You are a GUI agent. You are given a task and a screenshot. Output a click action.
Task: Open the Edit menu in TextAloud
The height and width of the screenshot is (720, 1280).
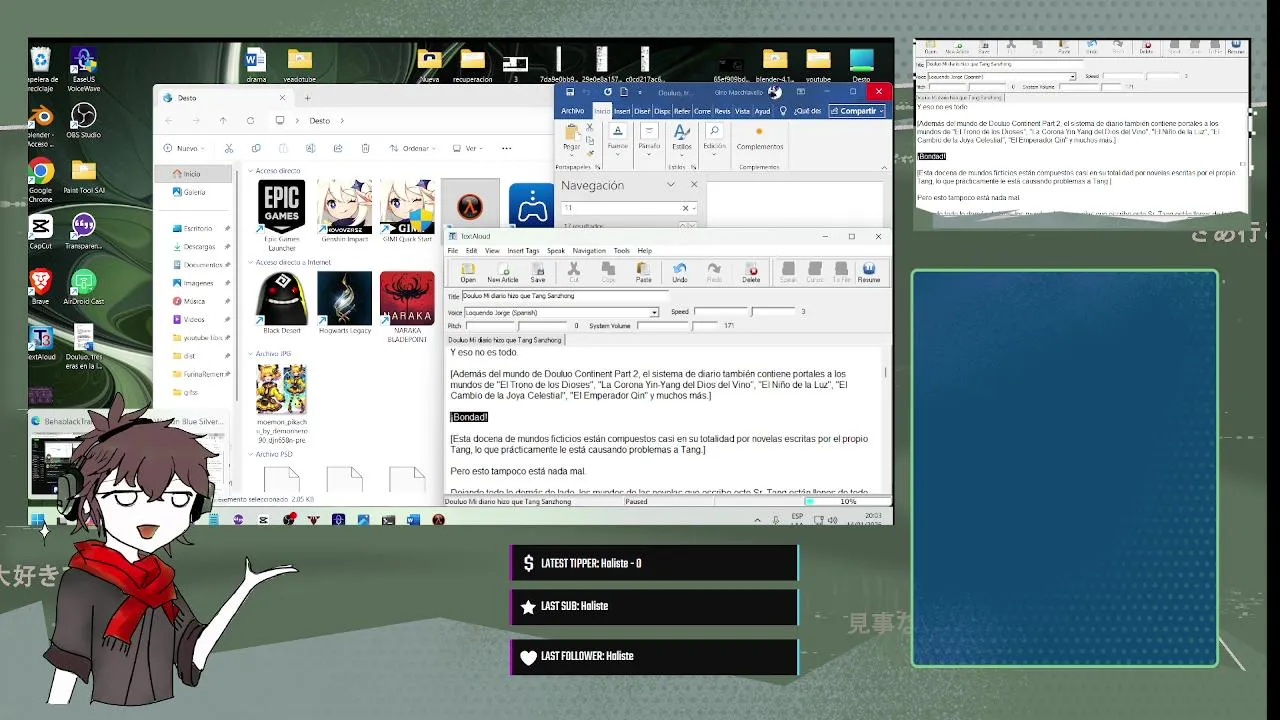pyautogui.click(x=471, y=251)
